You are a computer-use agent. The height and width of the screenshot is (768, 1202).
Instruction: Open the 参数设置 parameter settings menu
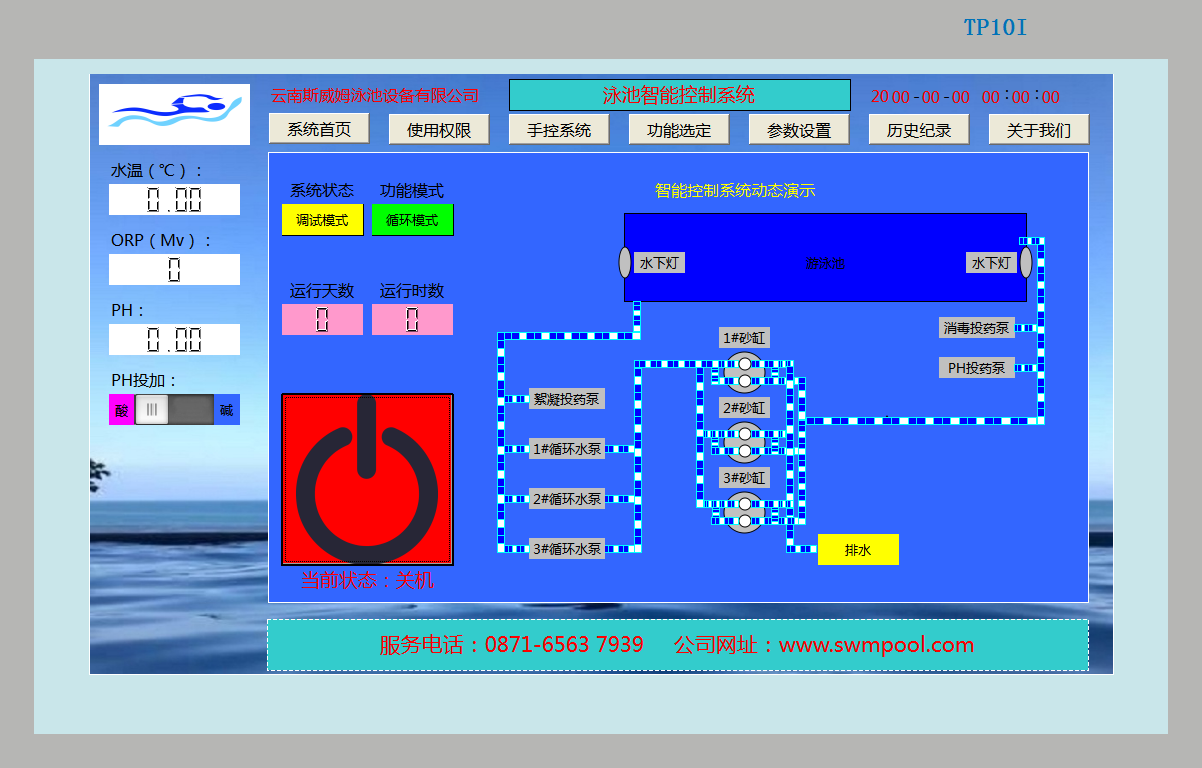799,130
